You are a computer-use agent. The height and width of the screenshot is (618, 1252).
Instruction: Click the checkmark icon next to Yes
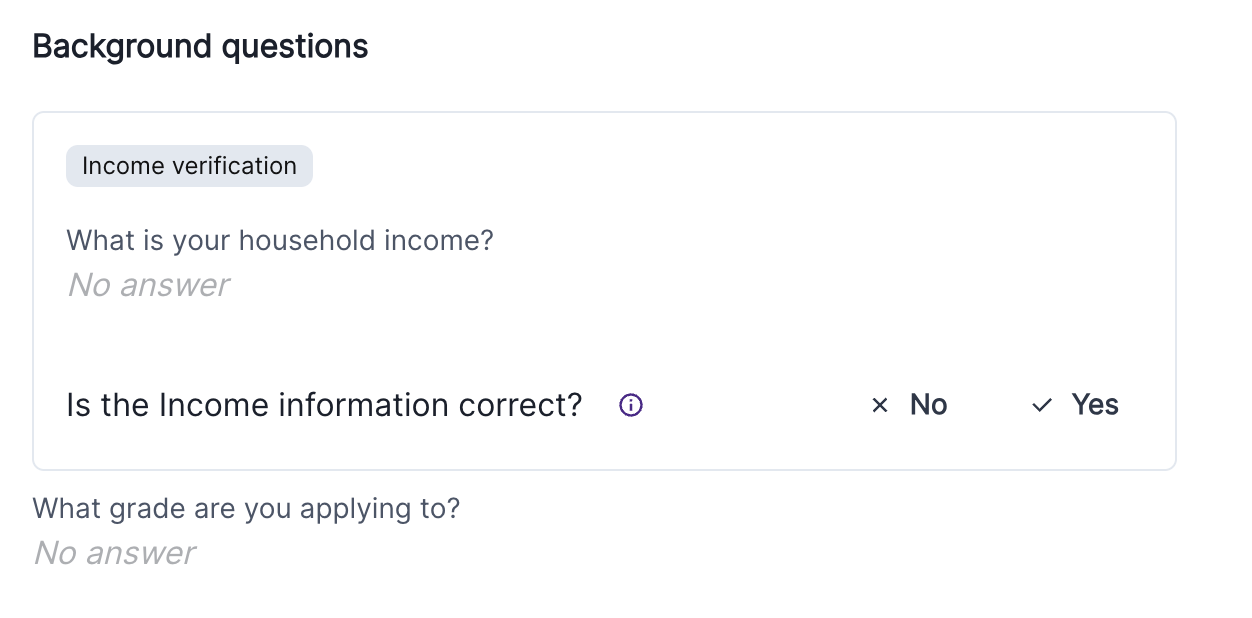(1042, 405)
